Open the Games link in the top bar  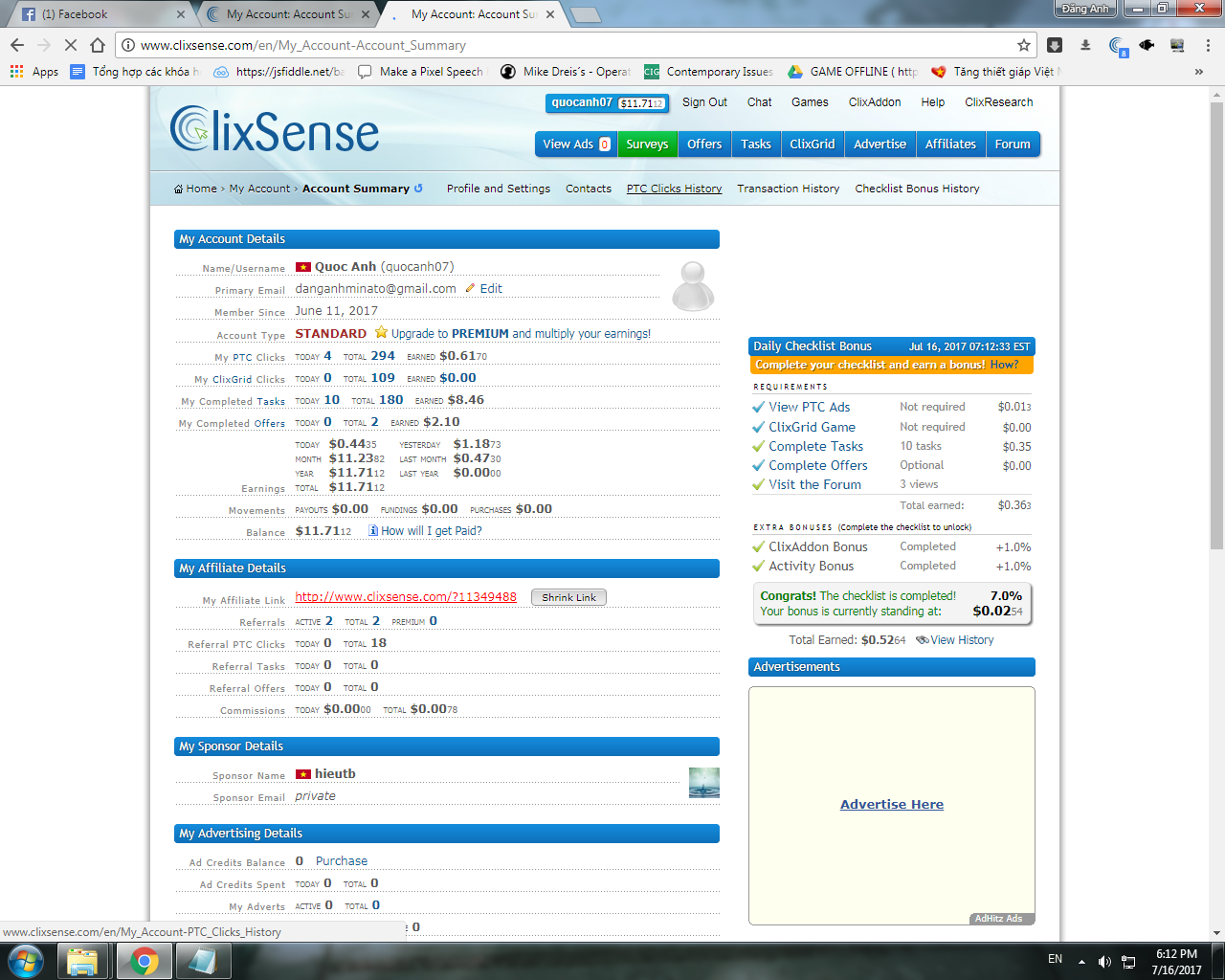pyautogui.click(x=810, y=102)
